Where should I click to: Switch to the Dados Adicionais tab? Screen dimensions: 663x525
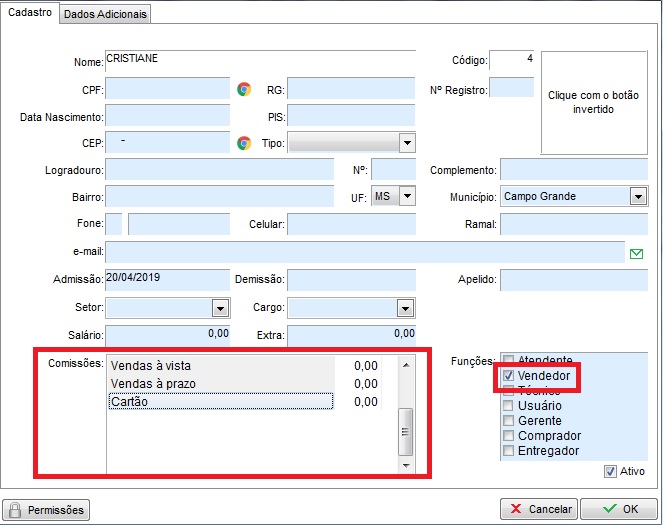tap(107, 14)
